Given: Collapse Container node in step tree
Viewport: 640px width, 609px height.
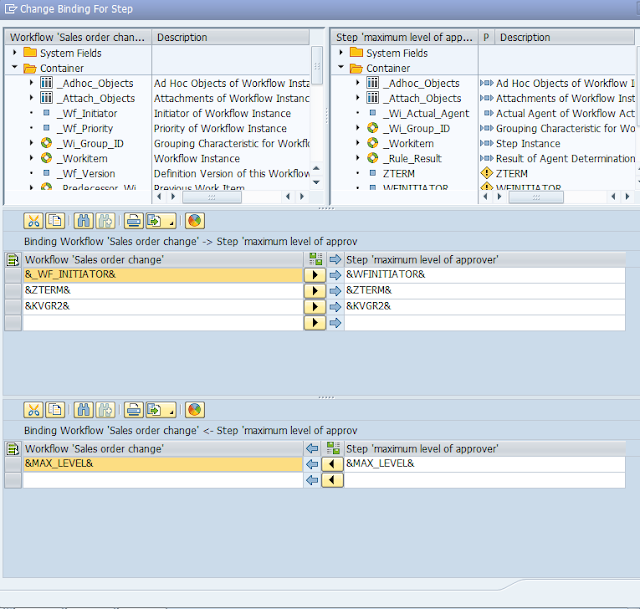Looking at the screenshot, I should click(341, 67).
